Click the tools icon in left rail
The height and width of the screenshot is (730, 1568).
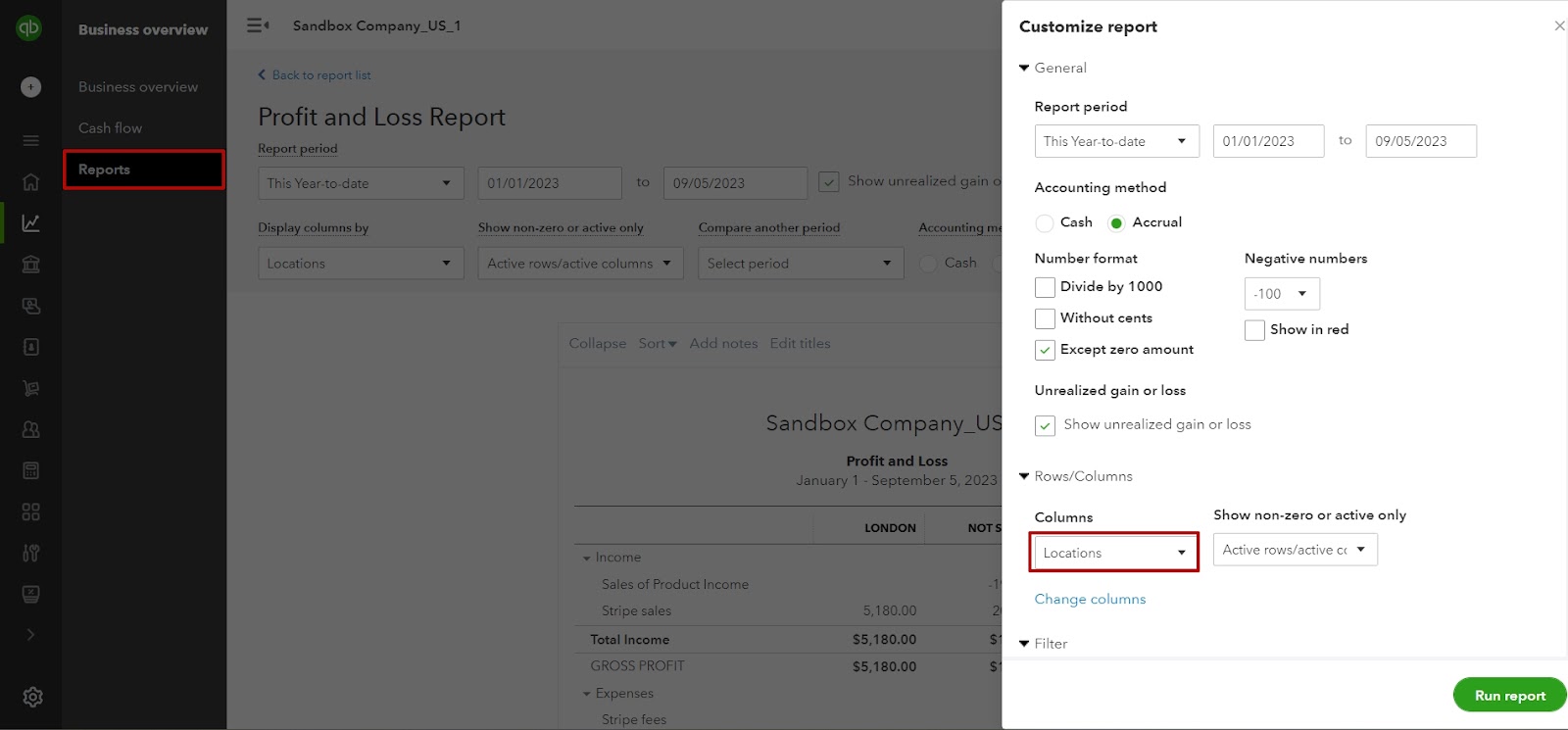31,553
